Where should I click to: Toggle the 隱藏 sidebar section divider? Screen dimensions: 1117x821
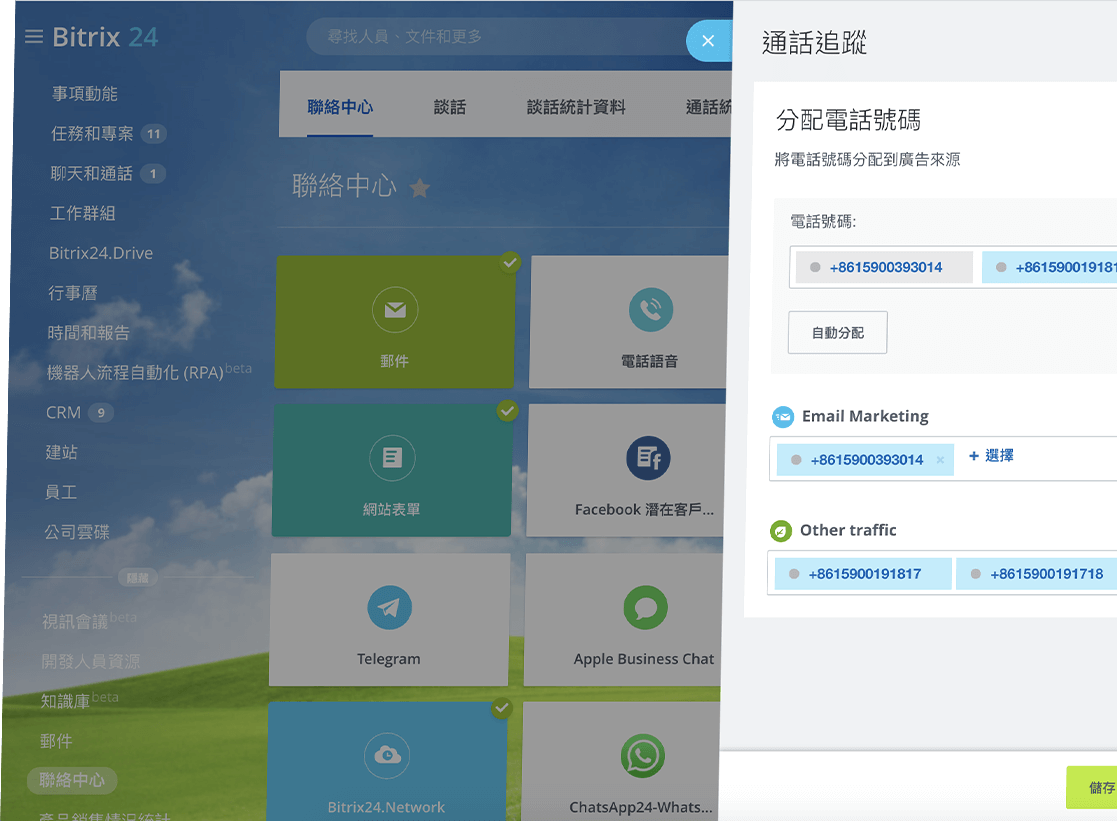point(137,578)
